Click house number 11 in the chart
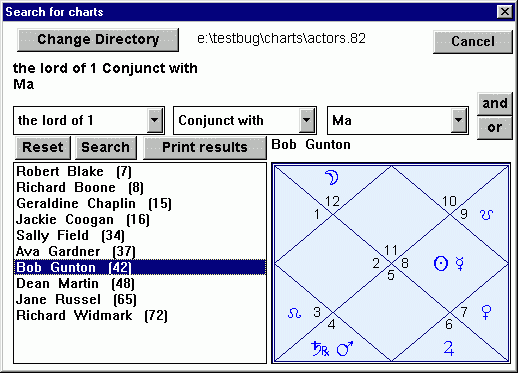 coord(391,250)
